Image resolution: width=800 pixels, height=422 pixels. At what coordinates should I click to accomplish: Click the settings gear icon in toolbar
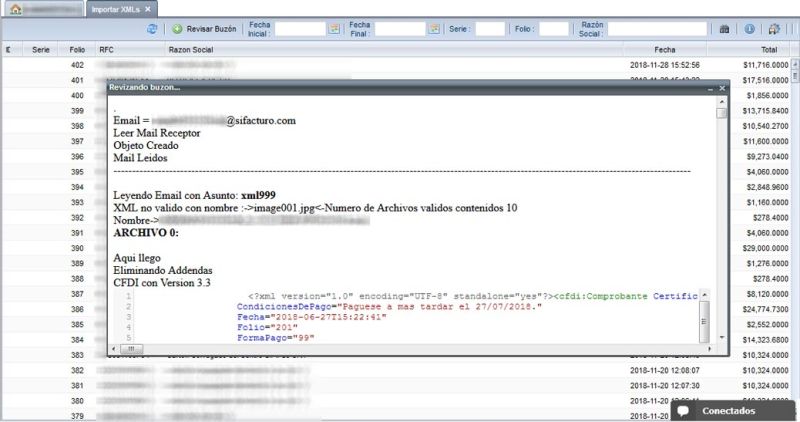(x=777, y=29)
